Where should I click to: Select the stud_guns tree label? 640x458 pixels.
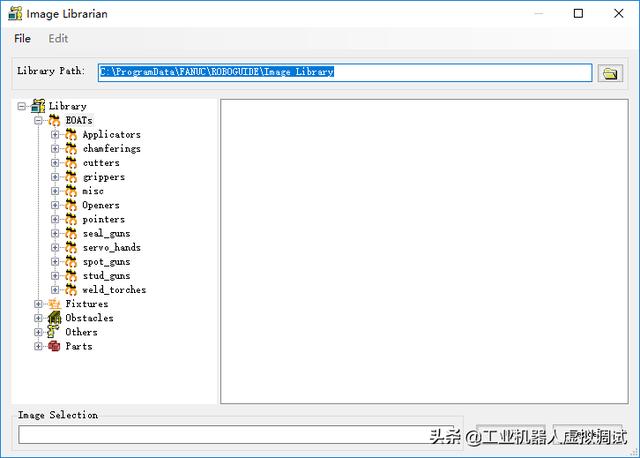(106, 276)
